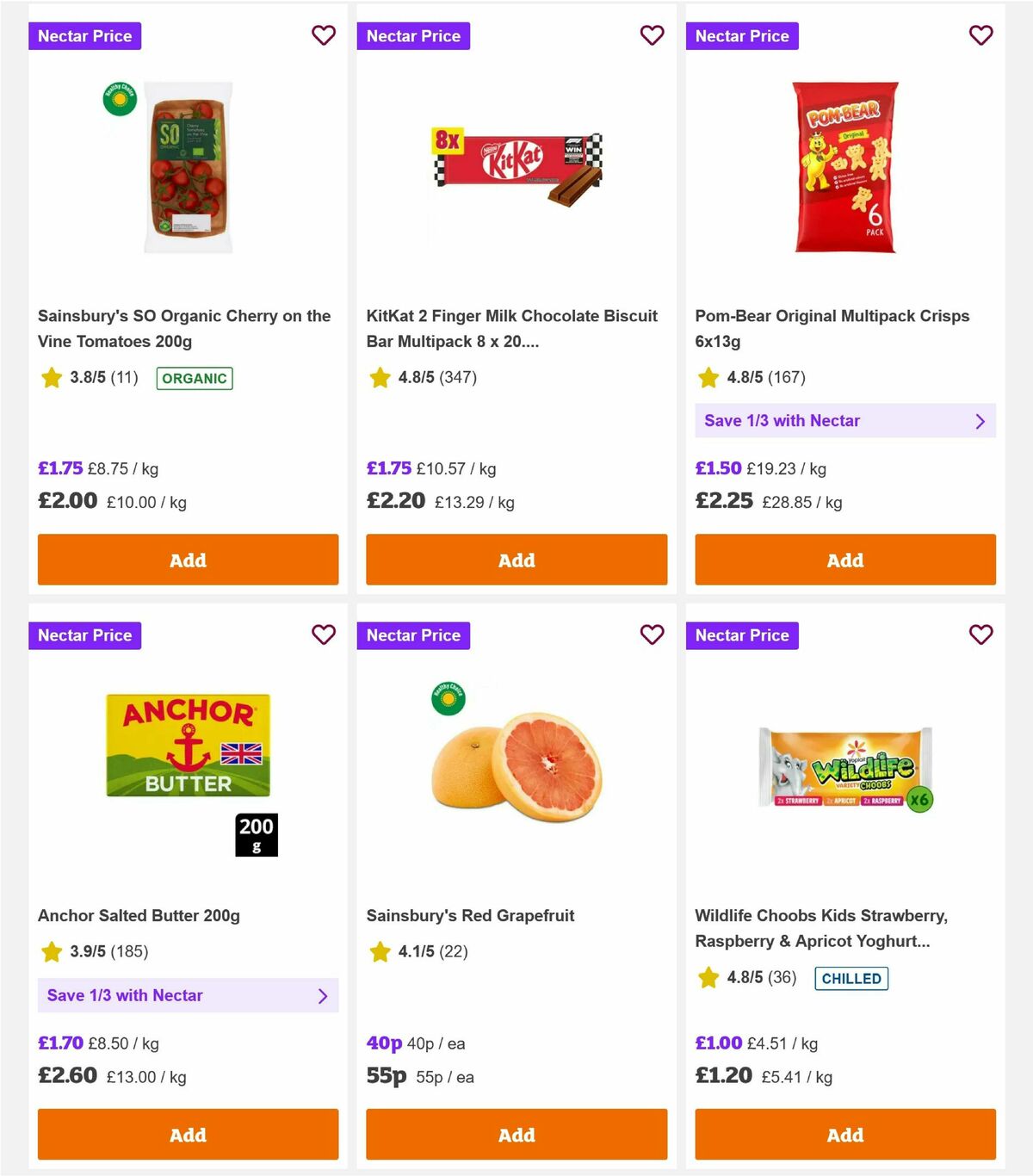This screenshot has width=1033, height=1176.
Task: Favourite the Sainsbury's Red Grapefruit
Action: (x=653, y=634)
